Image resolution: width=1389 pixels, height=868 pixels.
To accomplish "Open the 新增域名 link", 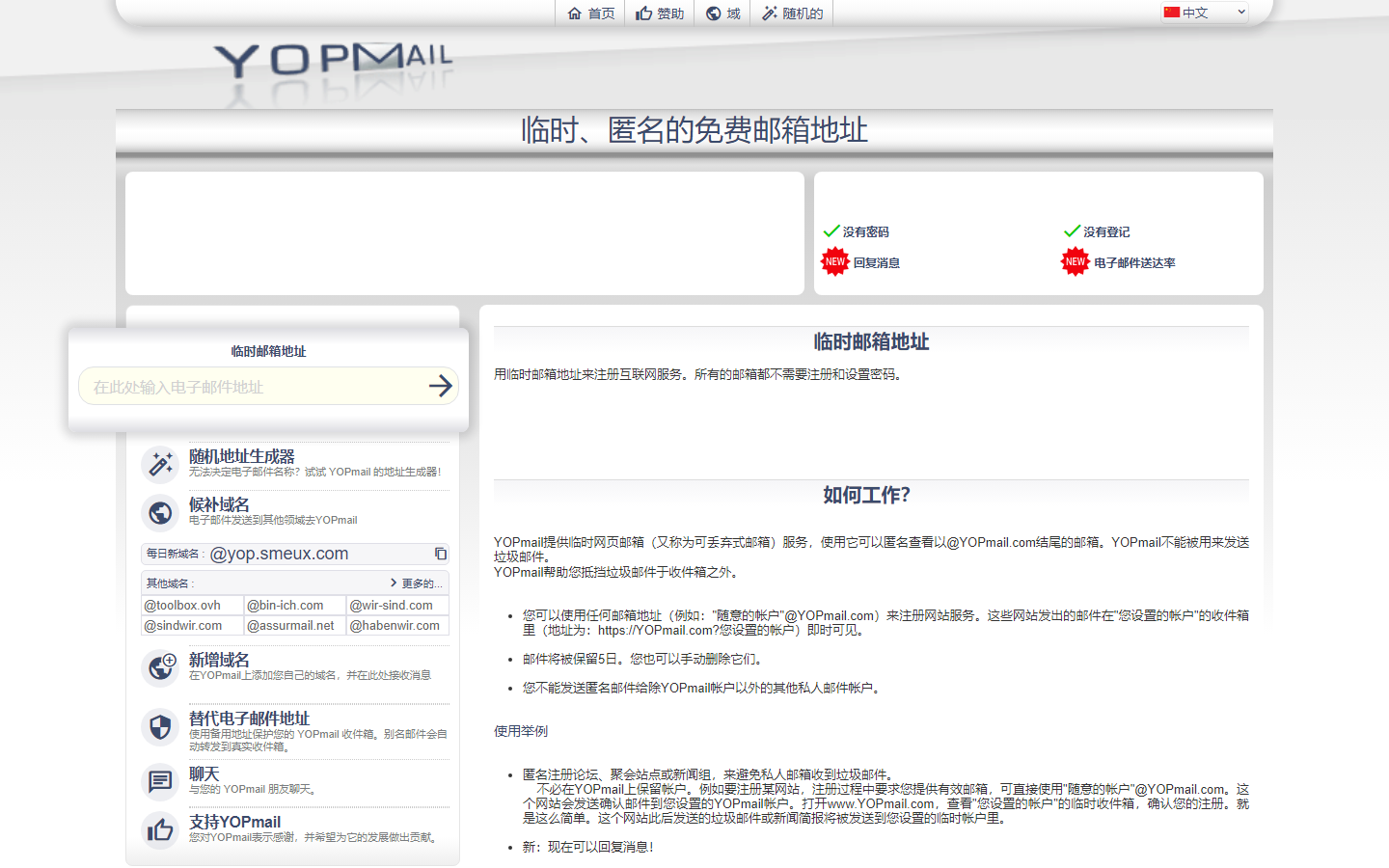I will click(219, 660).
